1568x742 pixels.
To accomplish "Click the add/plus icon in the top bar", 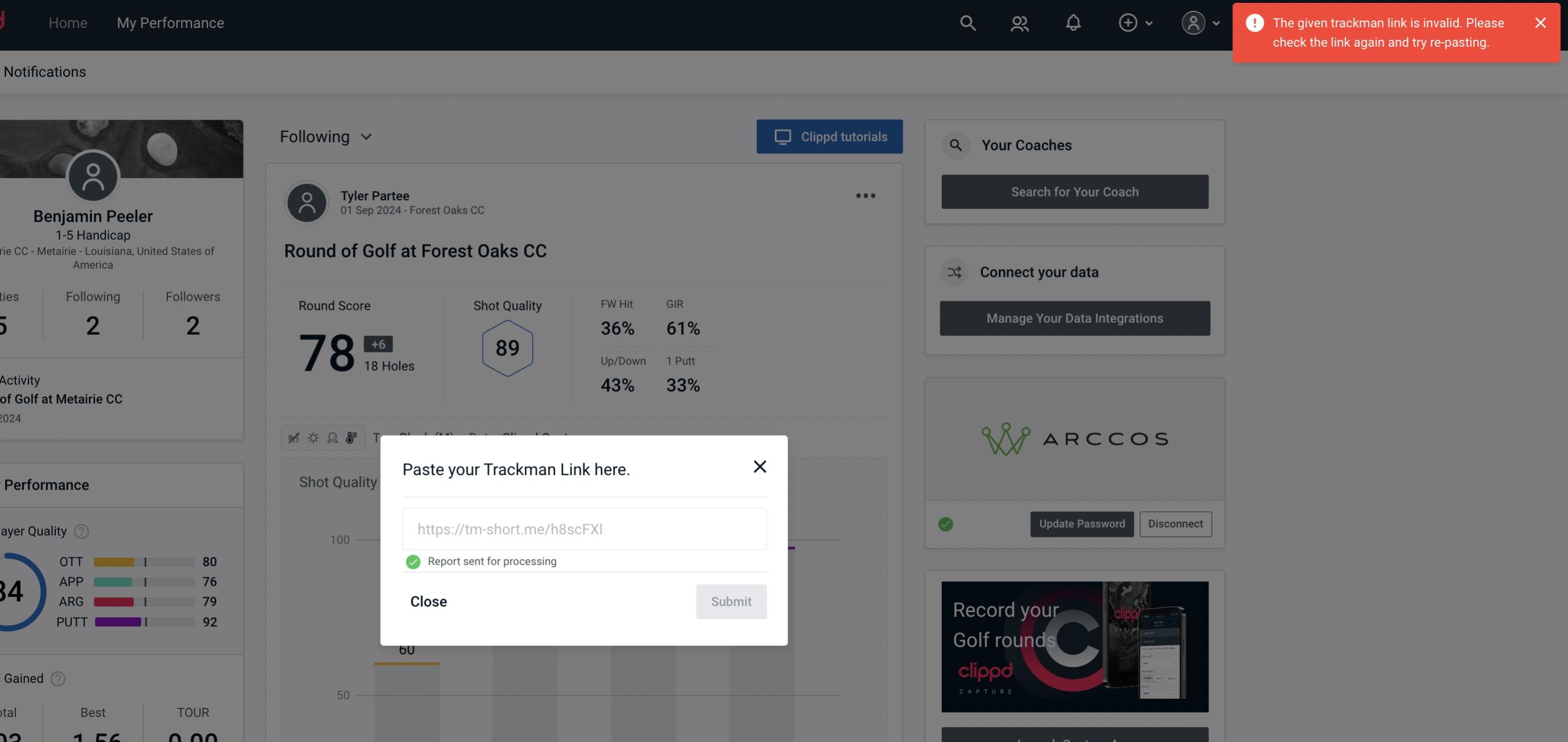I will tap(1128, 22).
